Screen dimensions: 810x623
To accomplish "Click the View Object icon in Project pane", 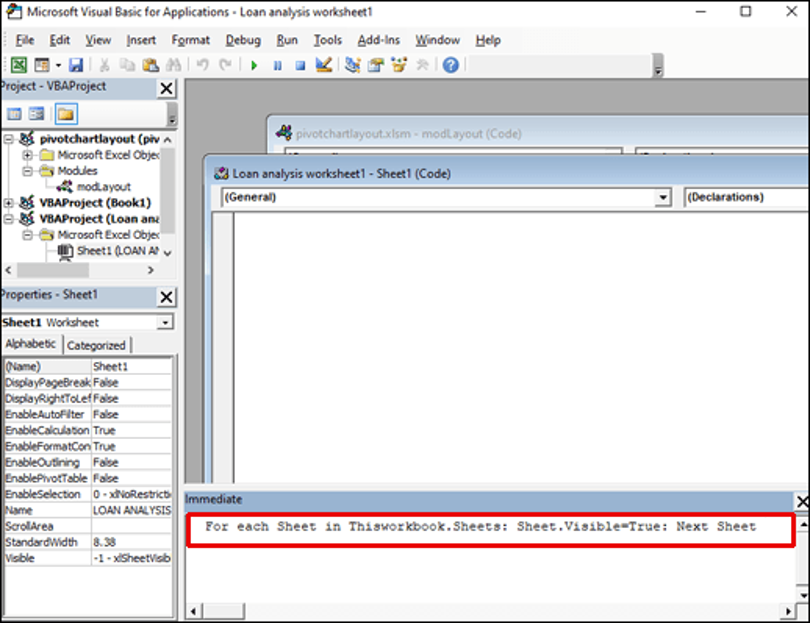I will click(37, 114).
